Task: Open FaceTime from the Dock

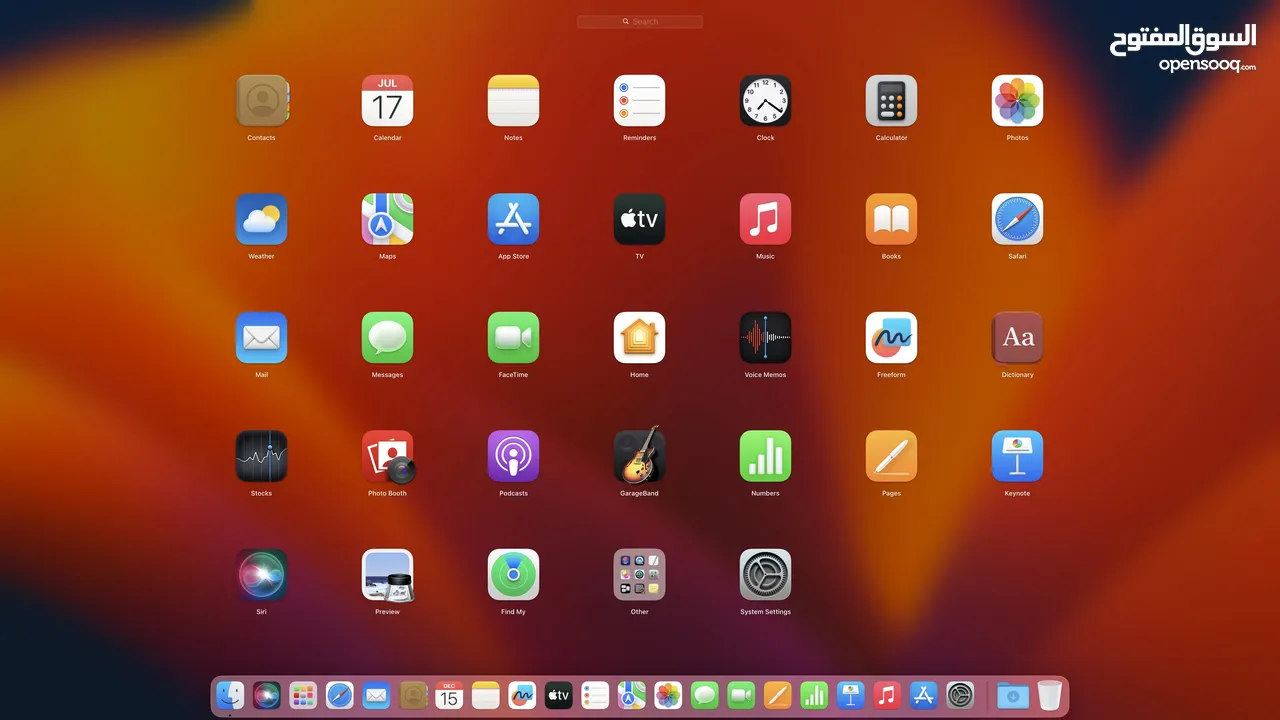Action: [741, 695]
